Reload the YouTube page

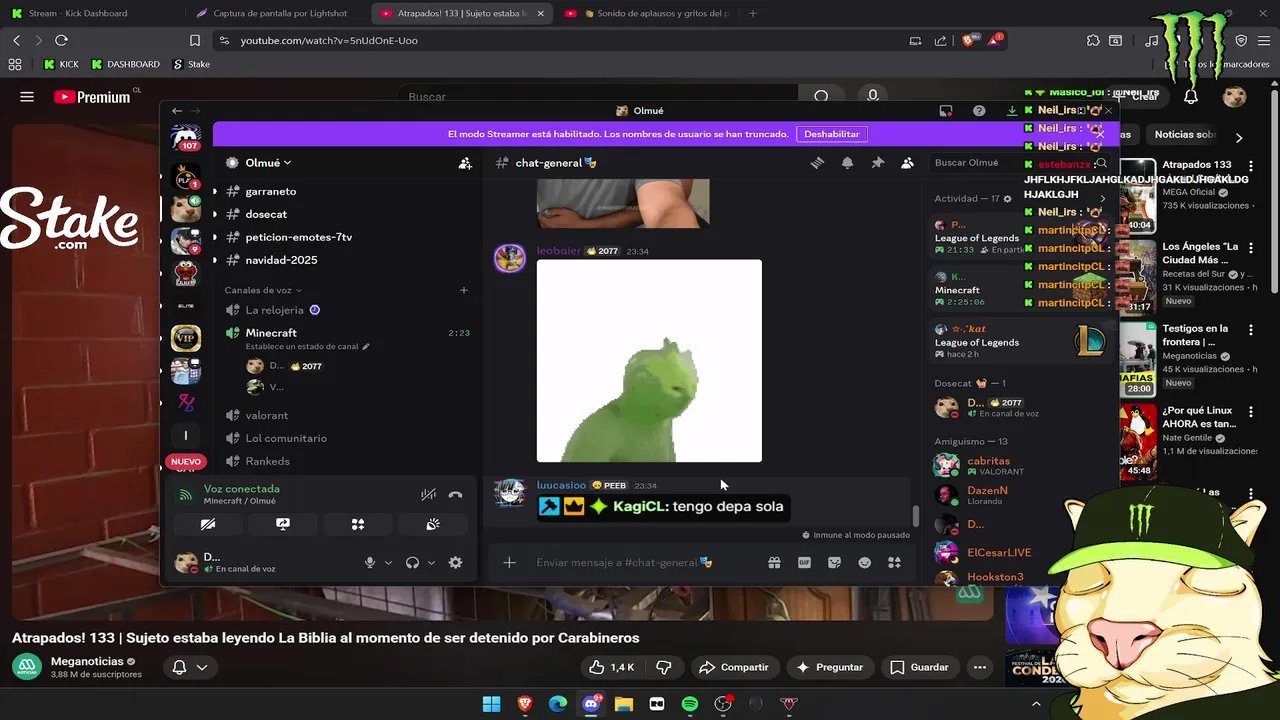61,40
